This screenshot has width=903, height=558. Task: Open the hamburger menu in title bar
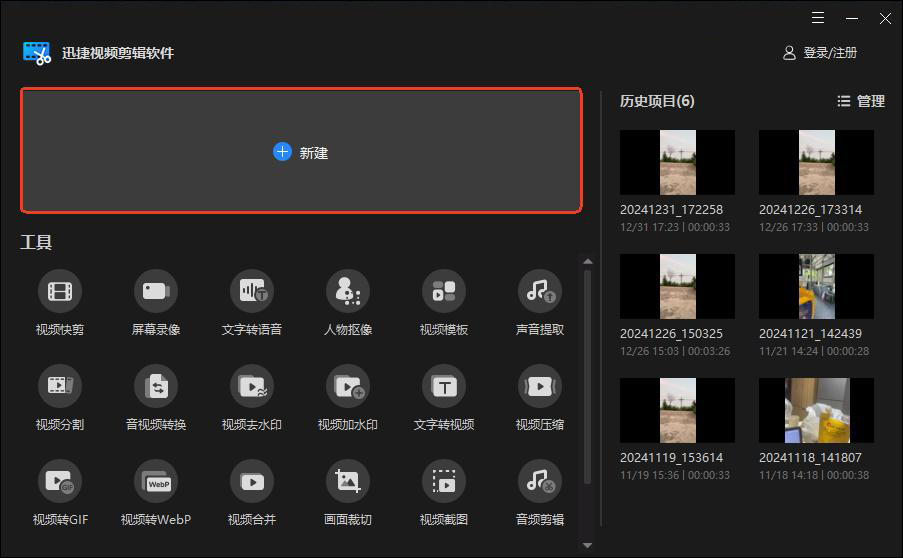[818, 18]
